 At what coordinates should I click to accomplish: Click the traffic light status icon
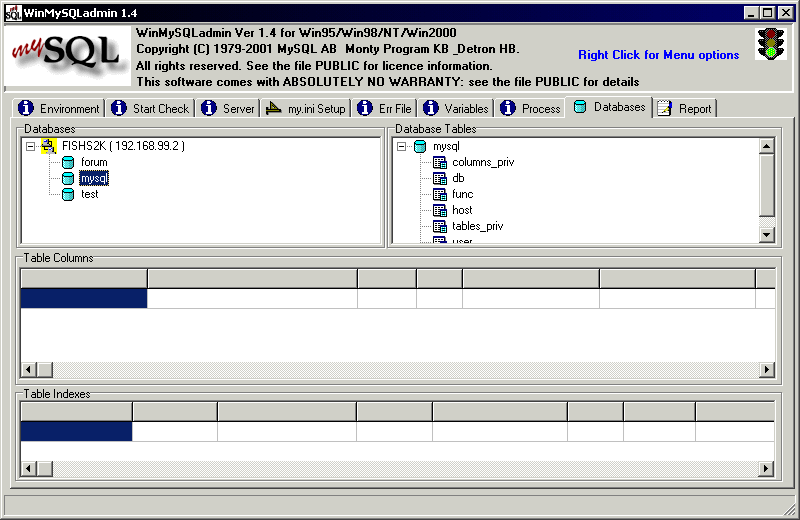click(770, 44)
